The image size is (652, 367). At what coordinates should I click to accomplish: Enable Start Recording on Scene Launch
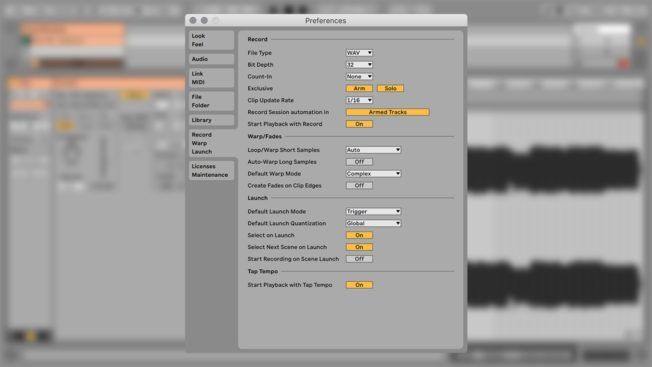click(x=359, y=259)
